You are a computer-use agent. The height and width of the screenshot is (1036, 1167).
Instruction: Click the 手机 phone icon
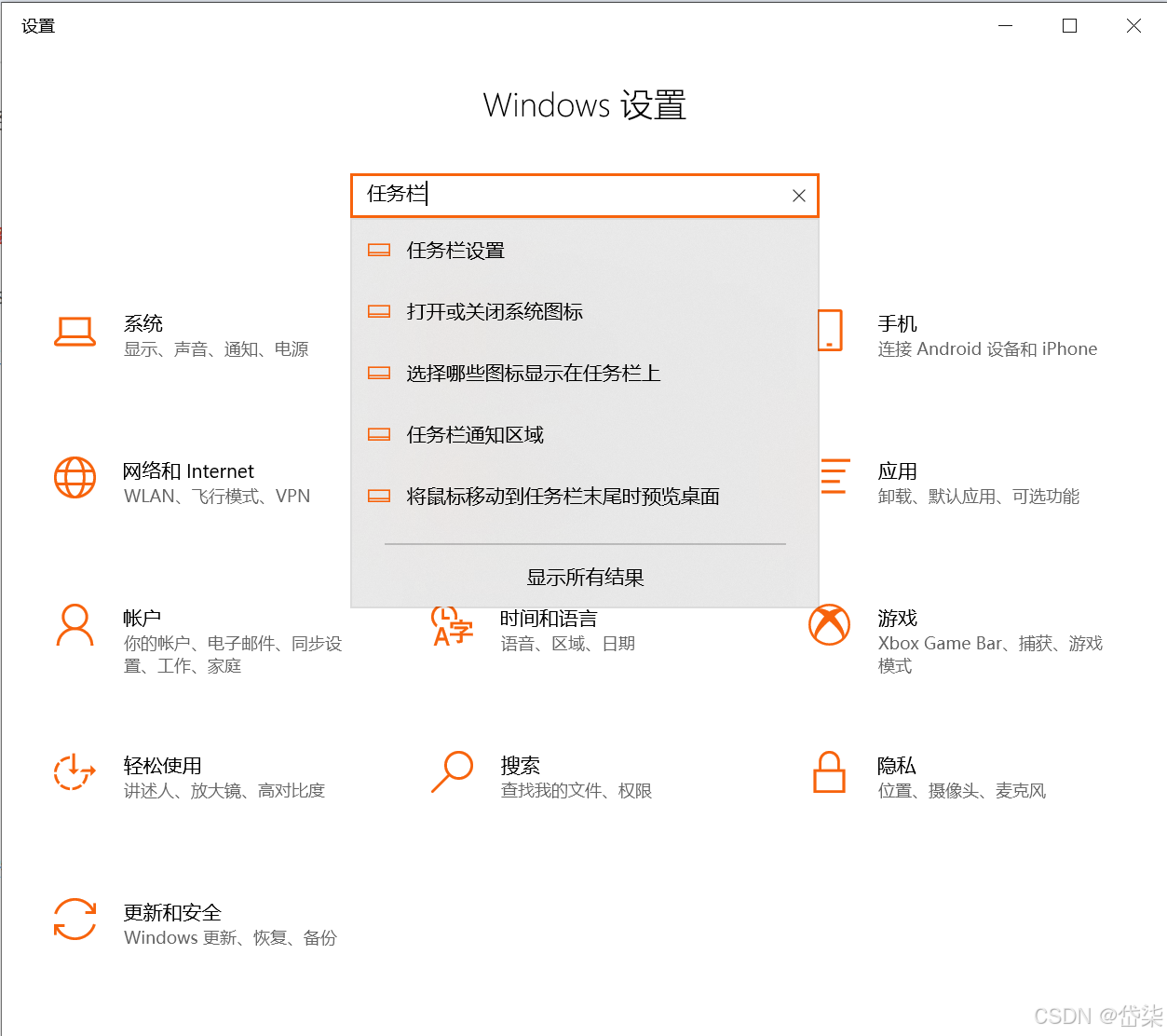(831, 331)
